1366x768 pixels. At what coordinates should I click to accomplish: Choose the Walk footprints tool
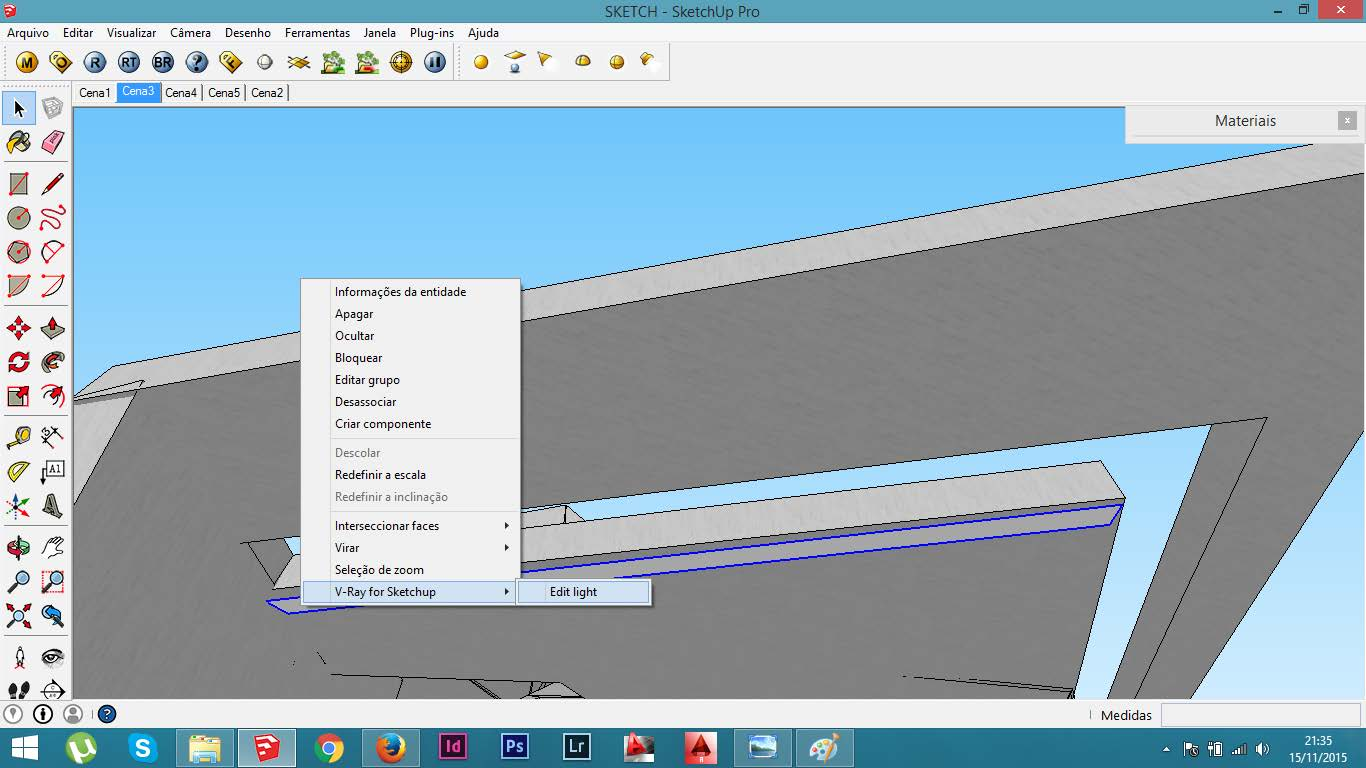[x=19, y=690]
